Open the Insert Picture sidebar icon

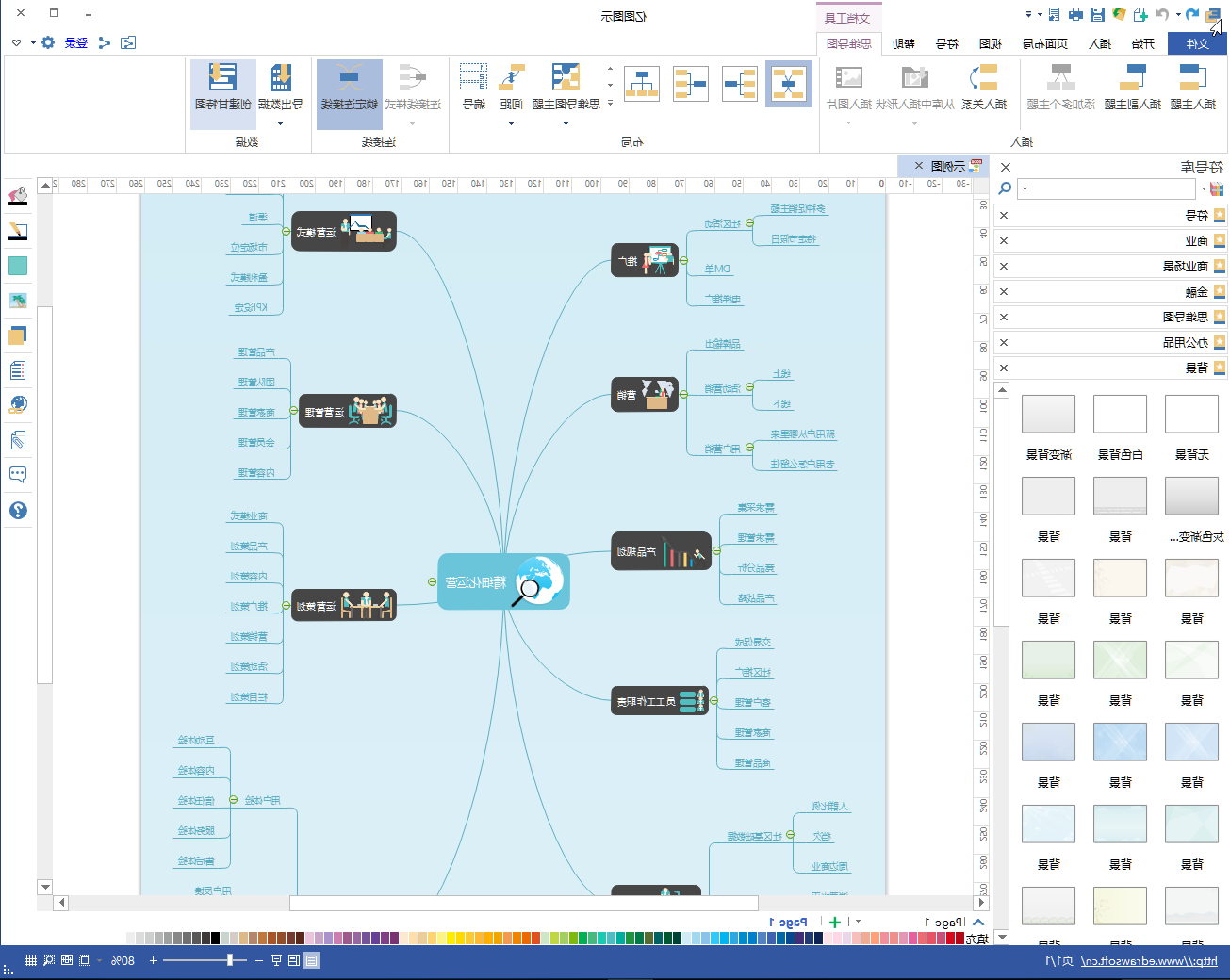pyautogui.click(x=18, y=301)
